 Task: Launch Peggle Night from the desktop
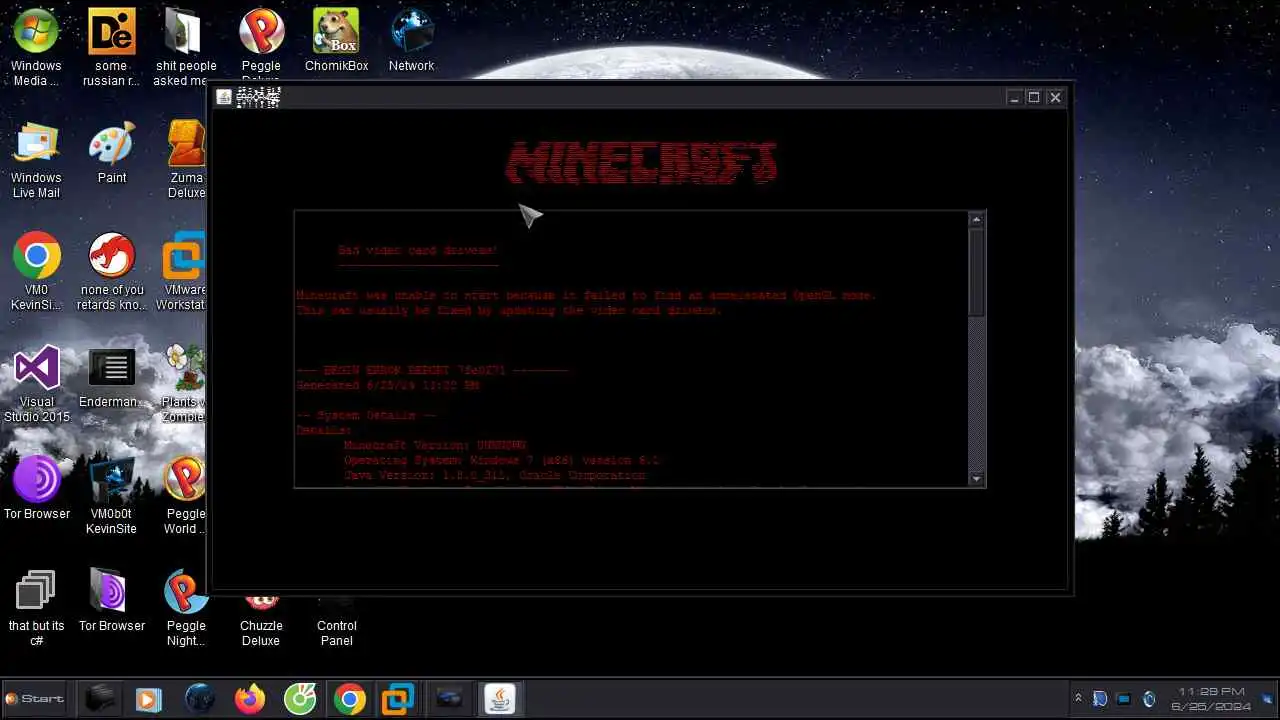point(186,608)
